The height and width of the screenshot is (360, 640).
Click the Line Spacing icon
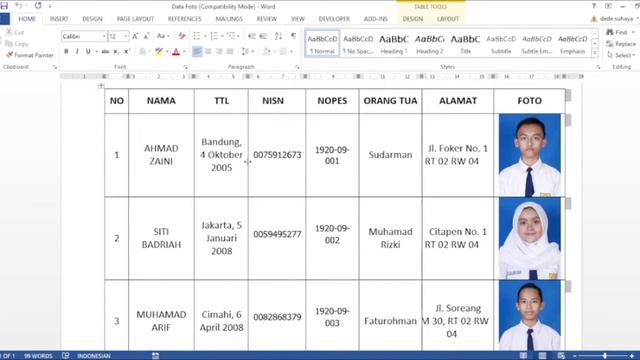(245, 52)
